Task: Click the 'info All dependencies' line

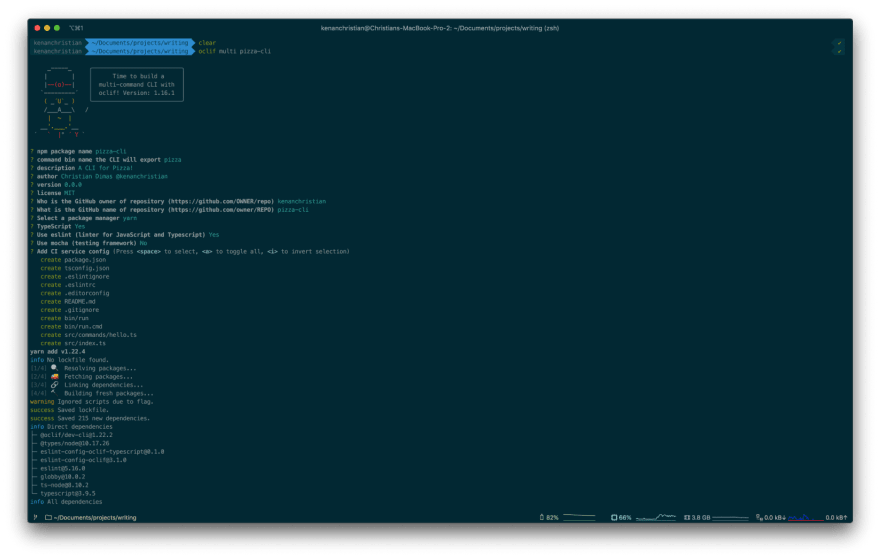Action: click(66, 502)
